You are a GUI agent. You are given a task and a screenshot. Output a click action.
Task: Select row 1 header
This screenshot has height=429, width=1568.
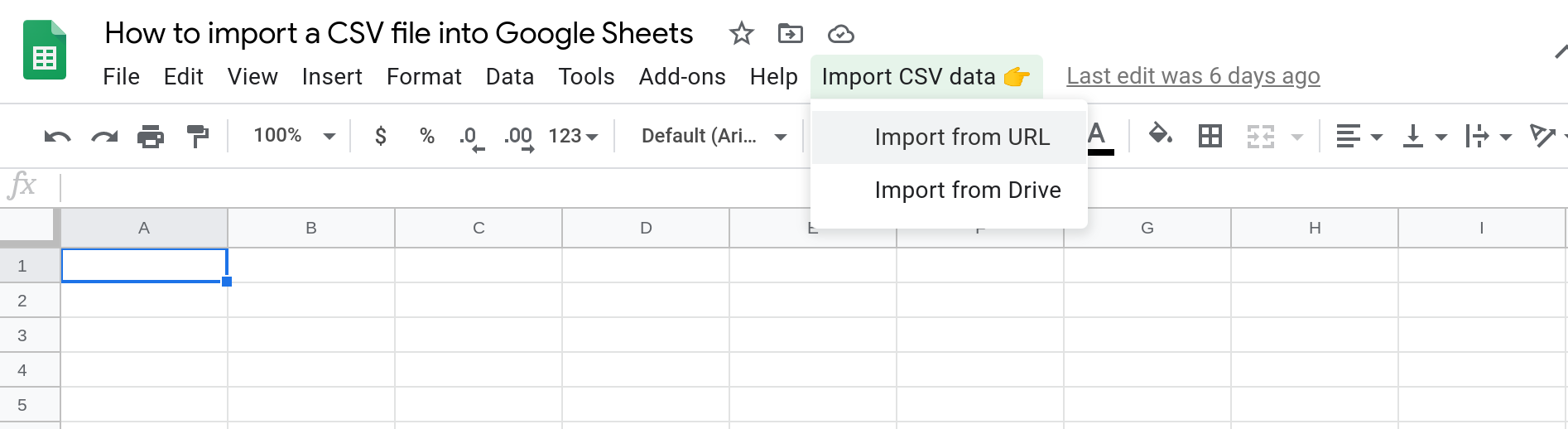pyautogui.click(x=30, y=266)
